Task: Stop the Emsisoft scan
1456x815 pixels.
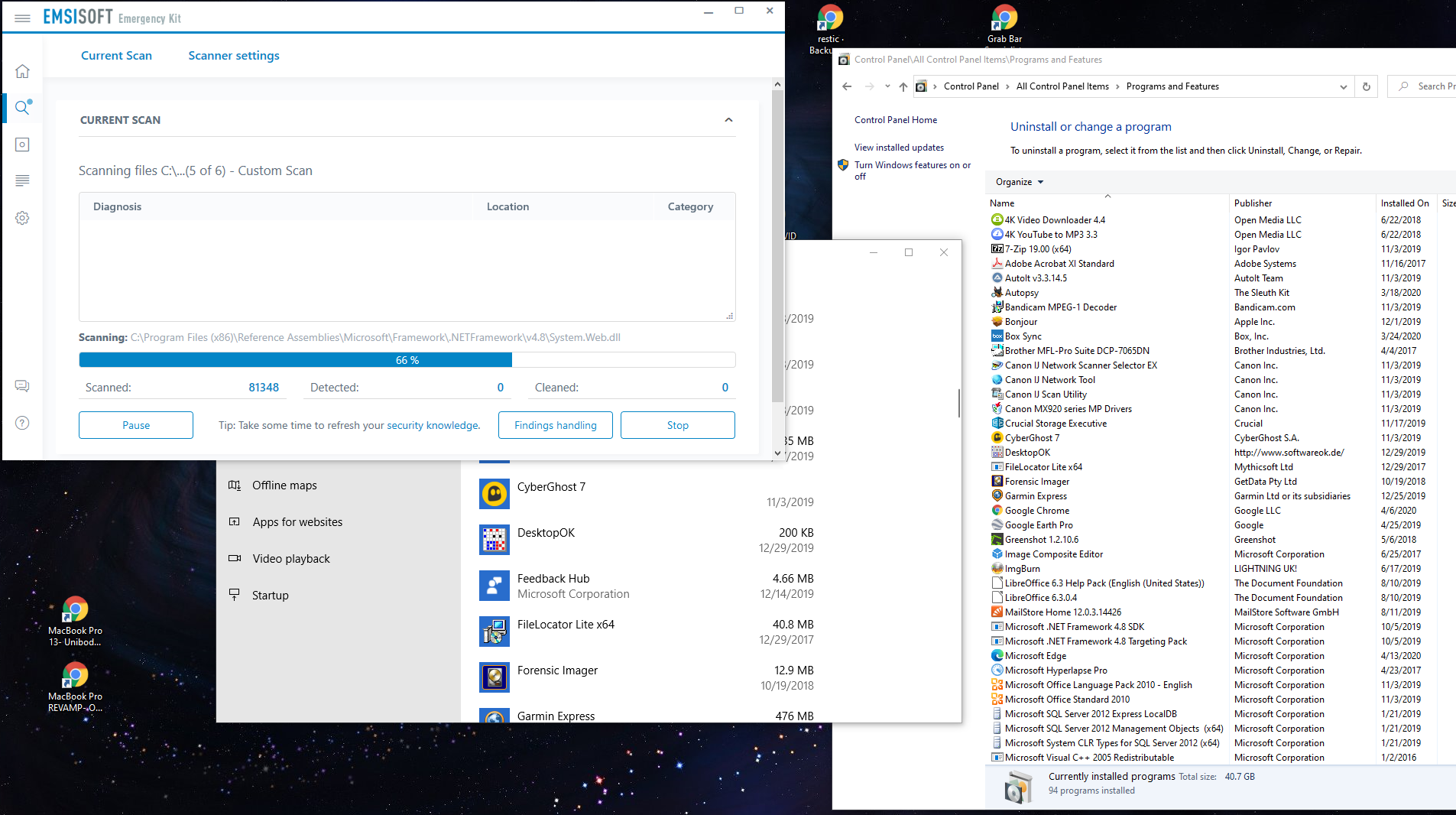Action: (678, 425)
